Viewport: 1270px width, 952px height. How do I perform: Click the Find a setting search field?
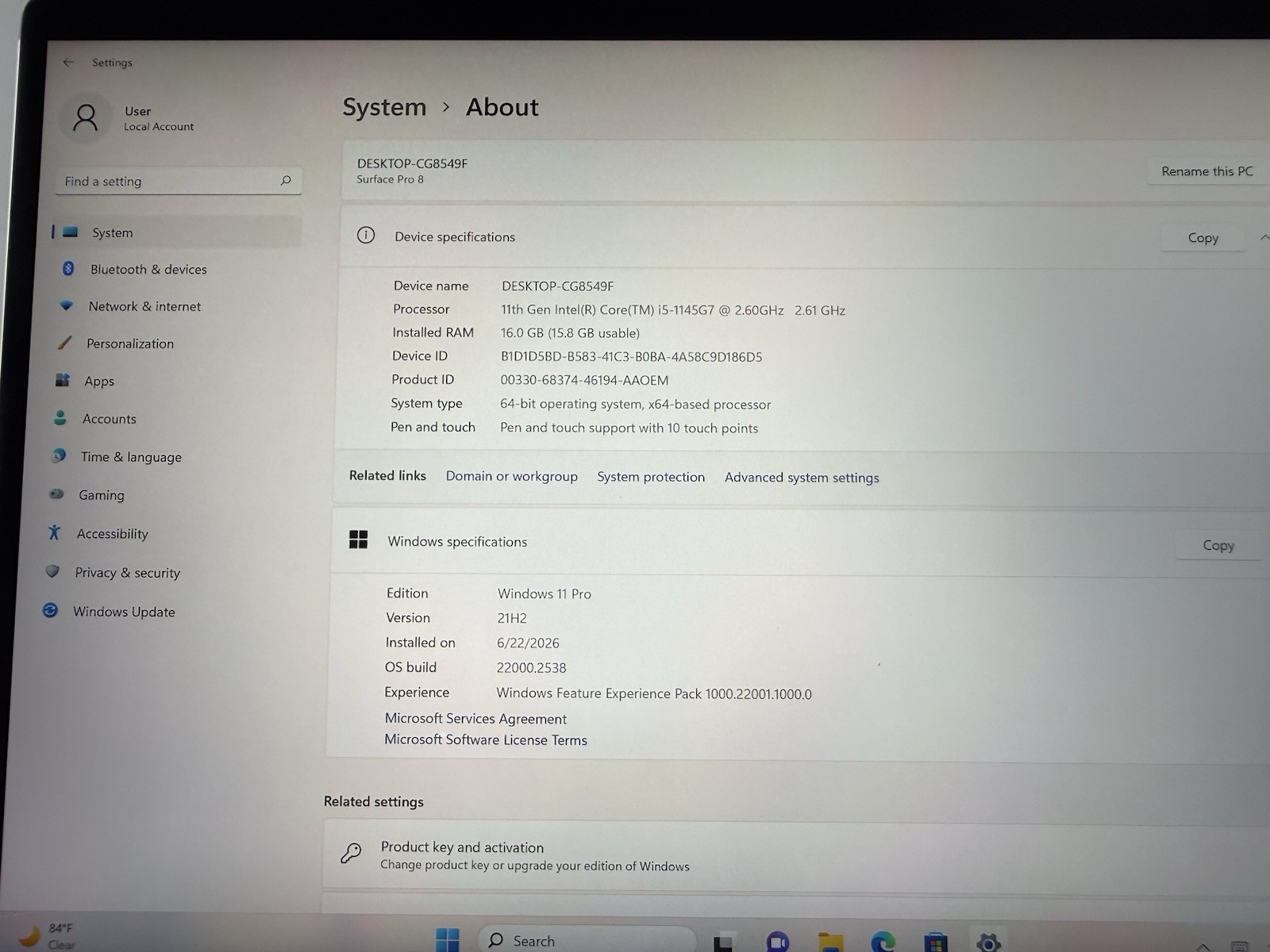click(179, 181)
